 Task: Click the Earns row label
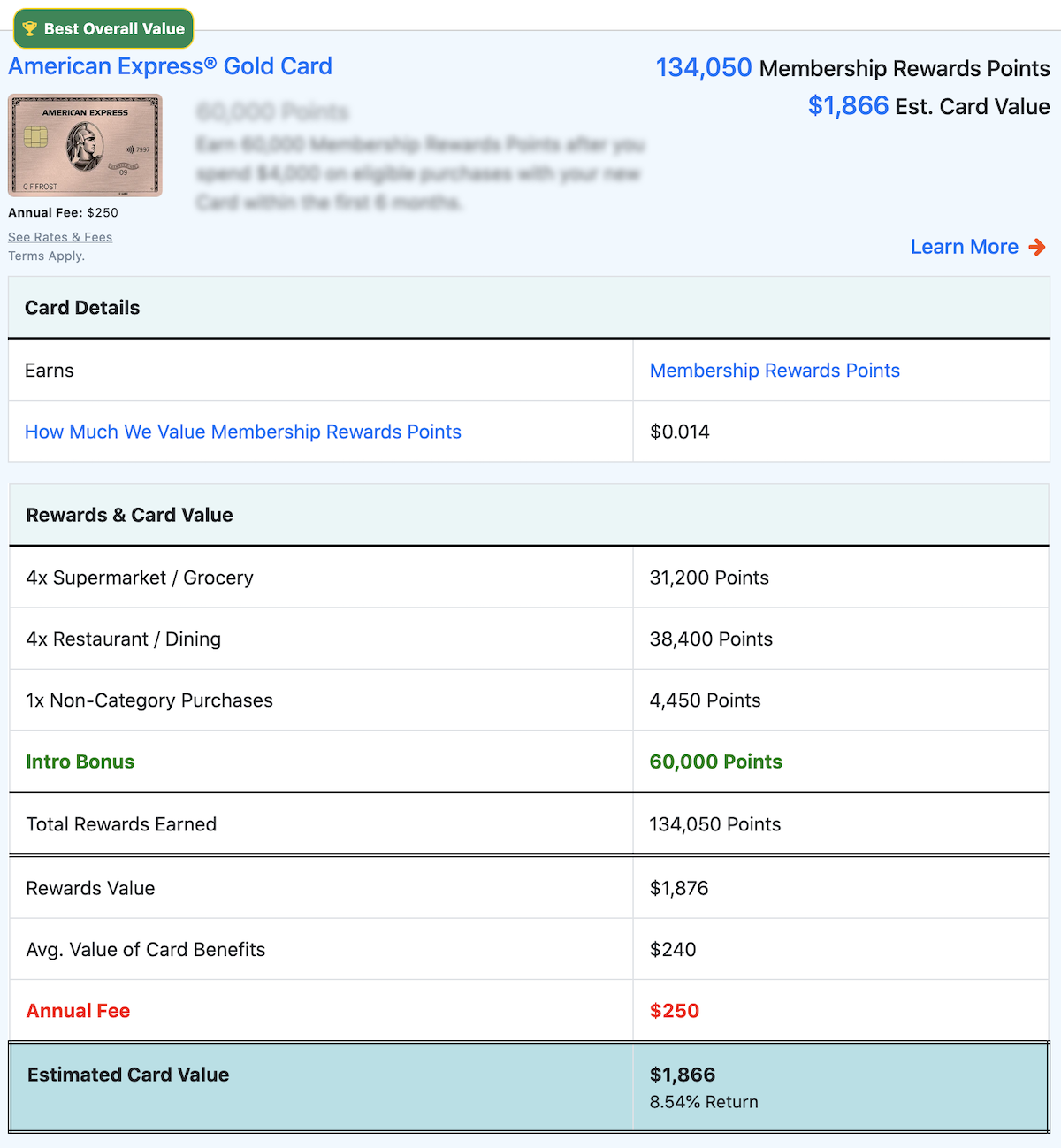[50, 371]
